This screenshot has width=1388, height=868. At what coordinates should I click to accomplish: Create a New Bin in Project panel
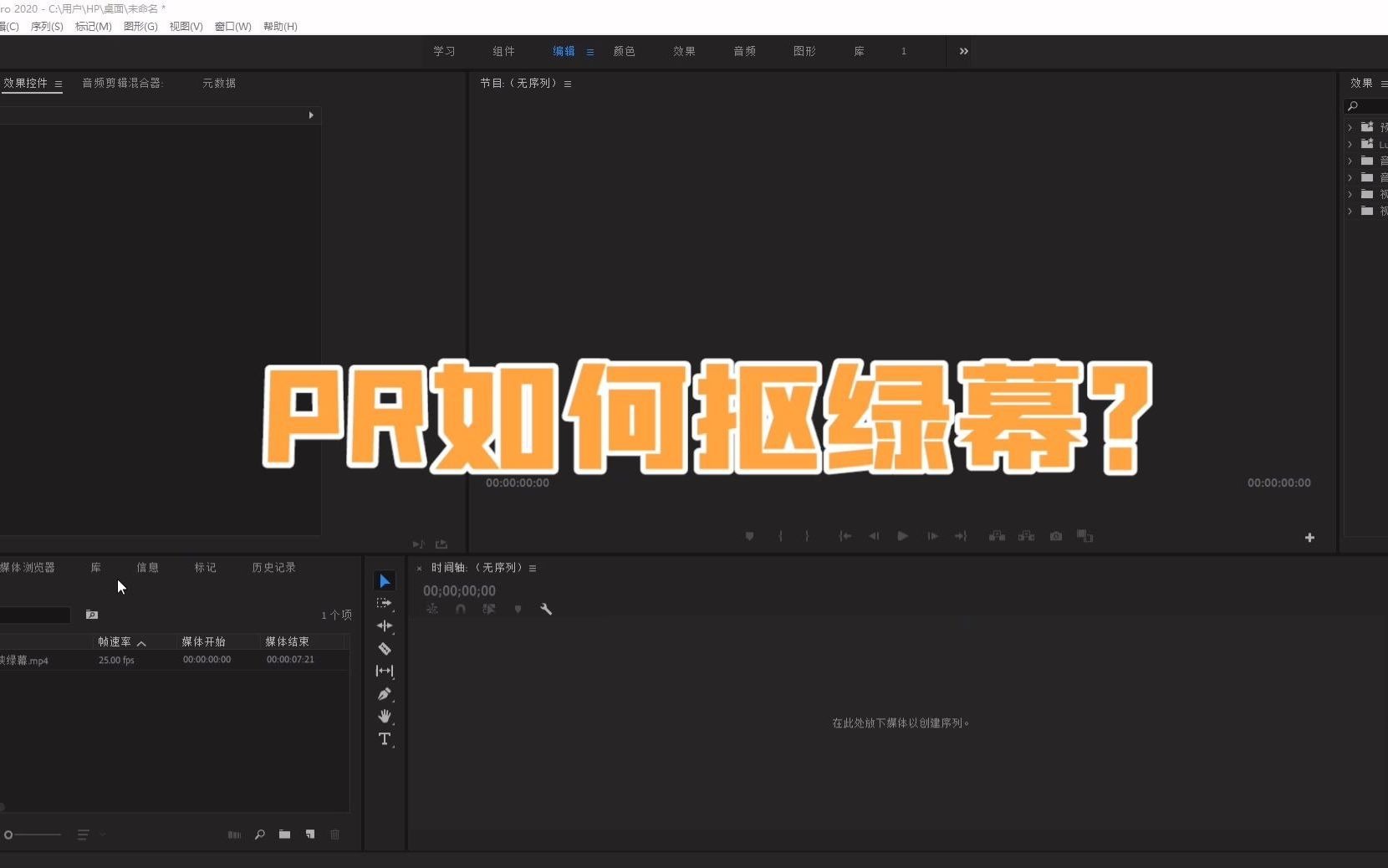tap(285, 835)
